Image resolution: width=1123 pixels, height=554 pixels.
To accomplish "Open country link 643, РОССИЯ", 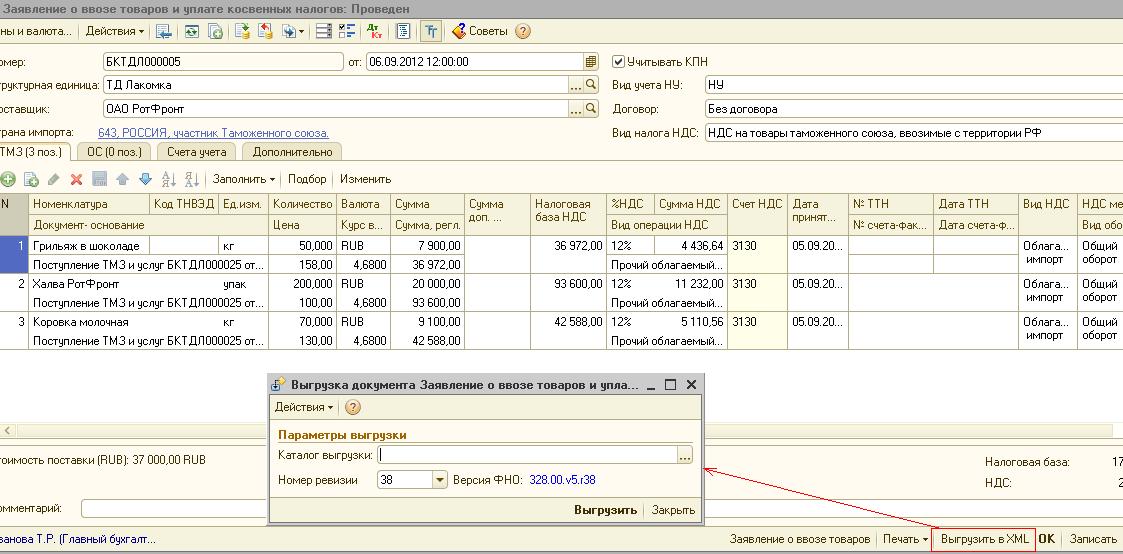I will click(x=213, y=133).
